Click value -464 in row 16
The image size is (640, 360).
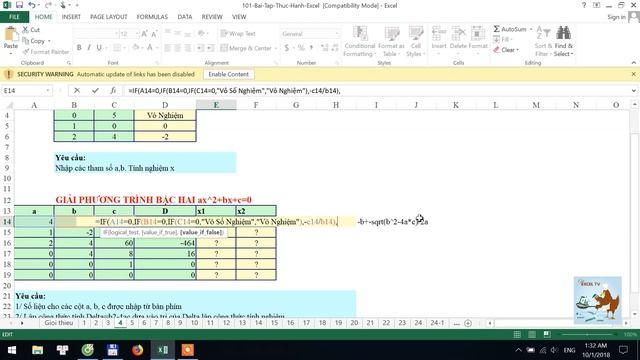pyautogui.click(x=165, y=243)
